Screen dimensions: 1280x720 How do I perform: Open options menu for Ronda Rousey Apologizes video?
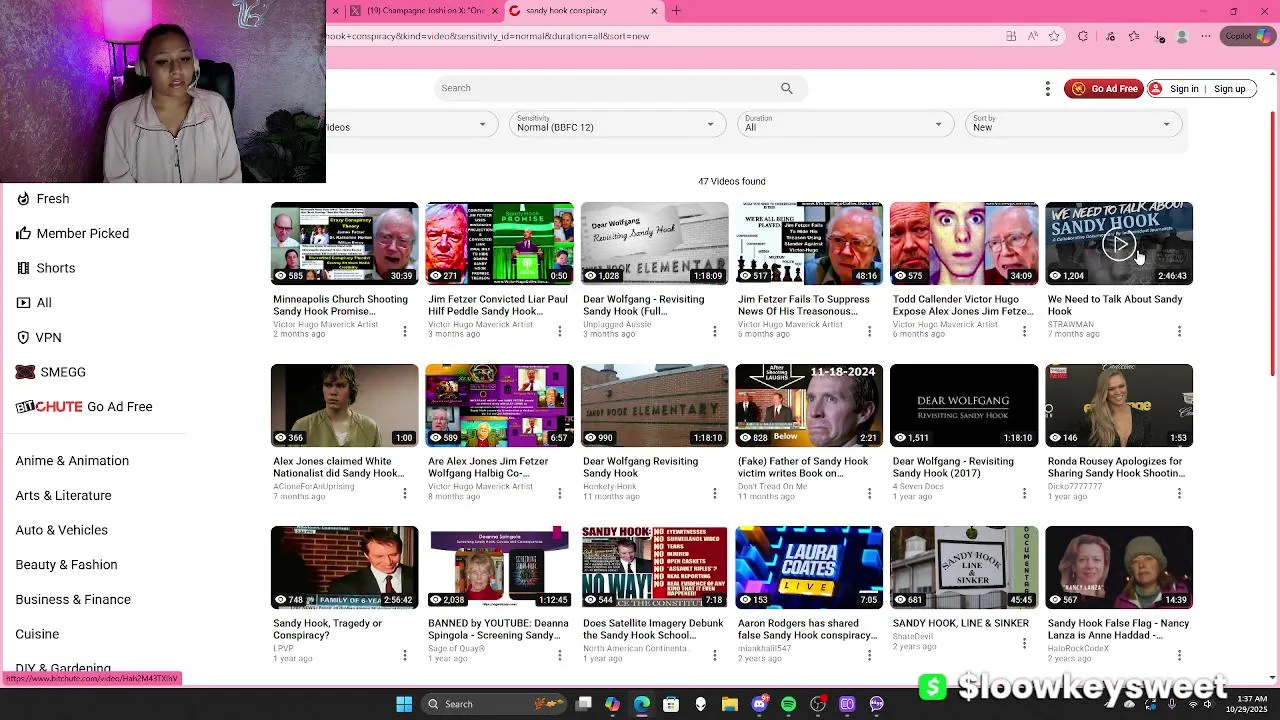1179,493
